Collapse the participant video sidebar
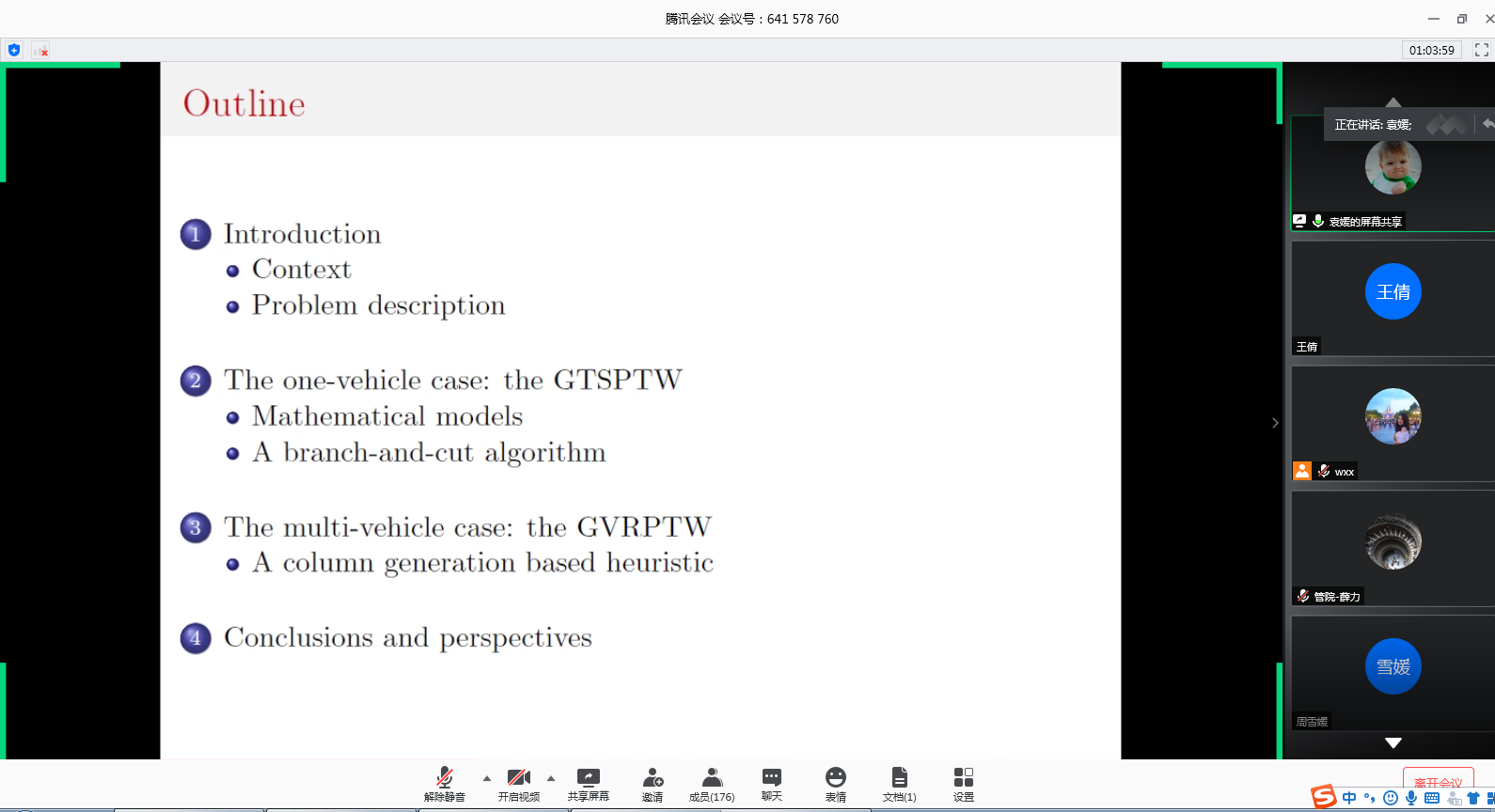 (x=1275, y=423)
